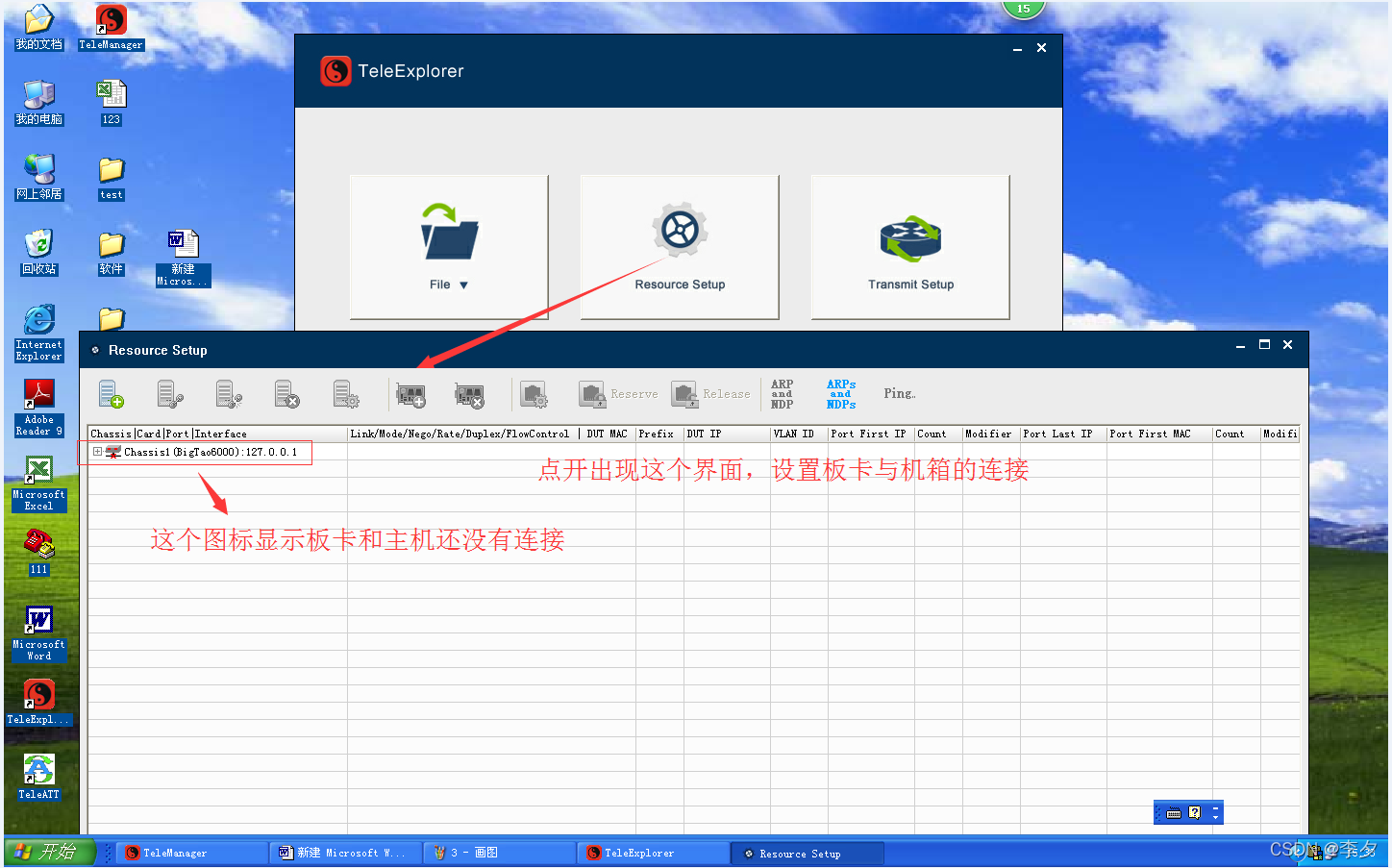Click the add chassis icon in the toolbar
Screen dimensions: 1392x868
click(112, 394)
